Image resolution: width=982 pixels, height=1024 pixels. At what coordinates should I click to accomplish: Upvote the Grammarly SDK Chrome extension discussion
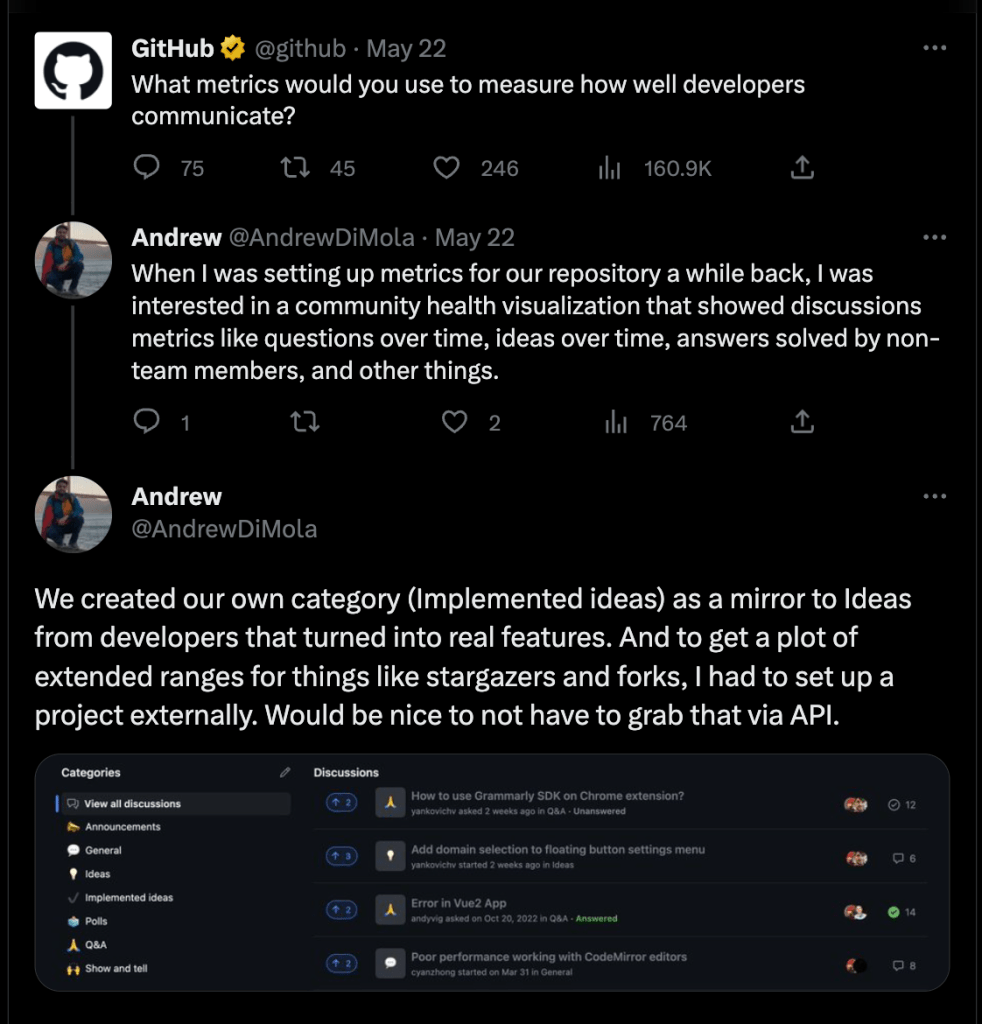point(341,802)
